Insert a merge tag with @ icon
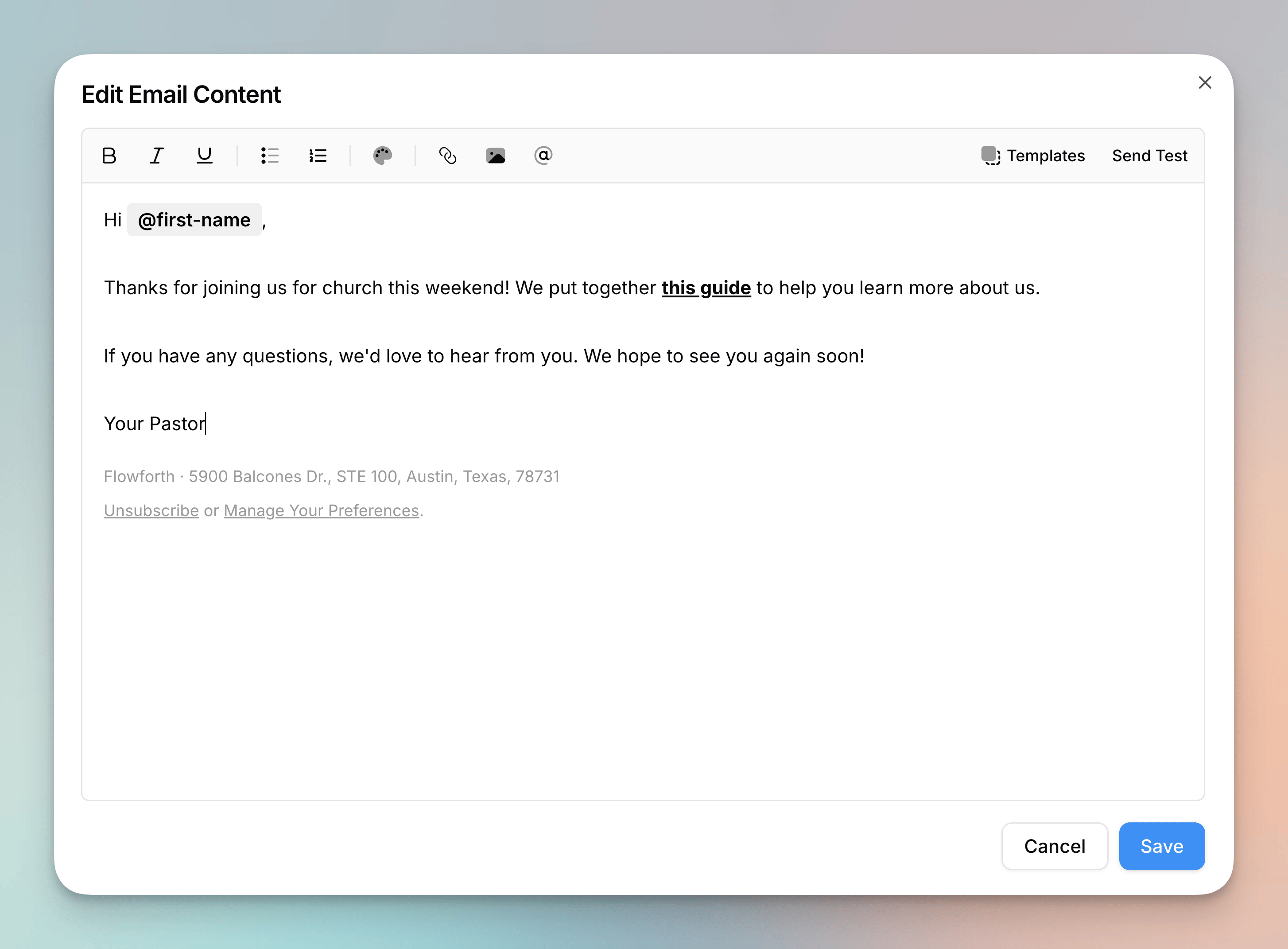1288x949 pixels. click(x=543, y=156)
